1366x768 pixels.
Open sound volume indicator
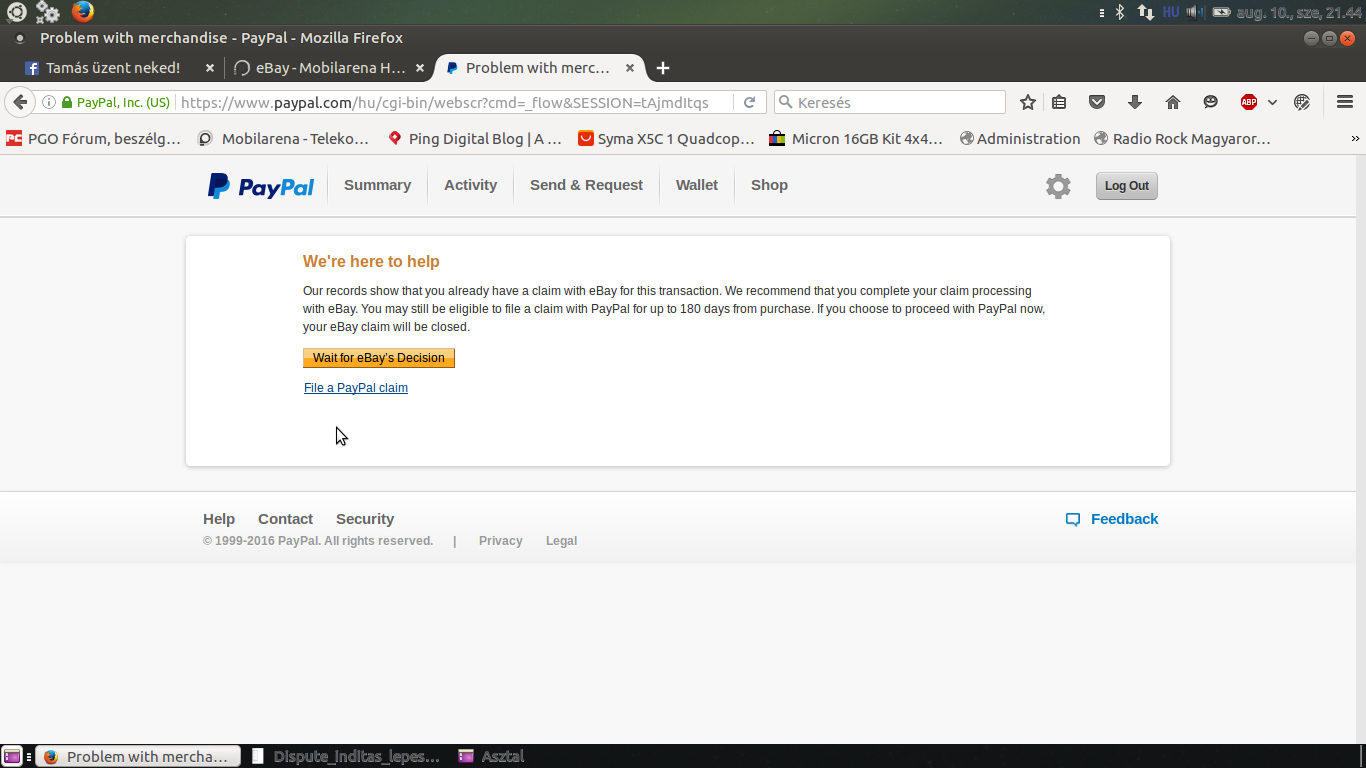(1196, 12)
